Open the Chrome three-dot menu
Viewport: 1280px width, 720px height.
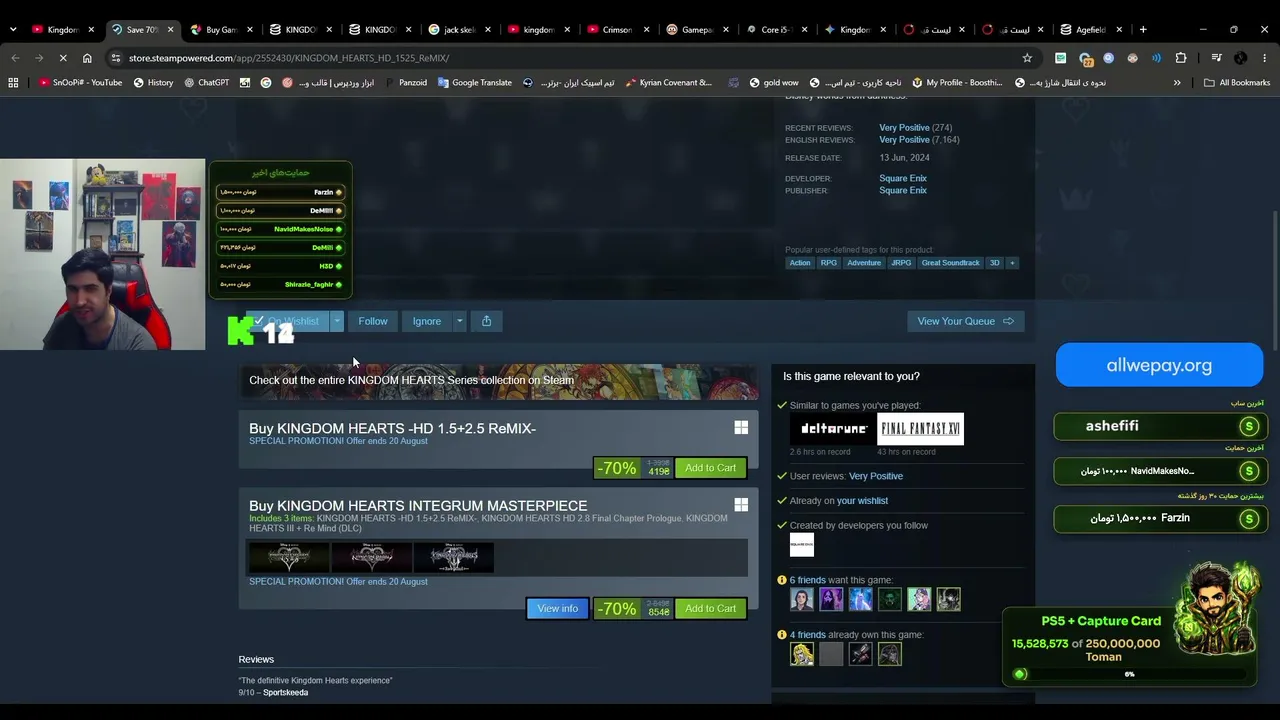pyautogui.click(x=1265, y=58)
